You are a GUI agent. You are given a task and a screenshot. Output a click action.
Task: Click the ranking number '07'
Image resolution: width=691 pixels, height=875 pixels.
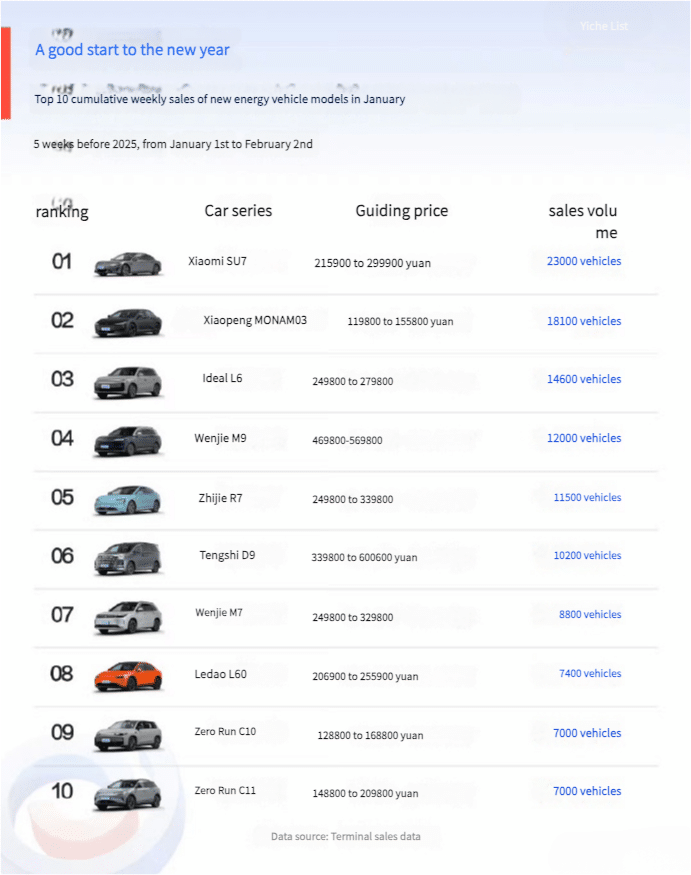pyautogui.click(x=62, y=615)
